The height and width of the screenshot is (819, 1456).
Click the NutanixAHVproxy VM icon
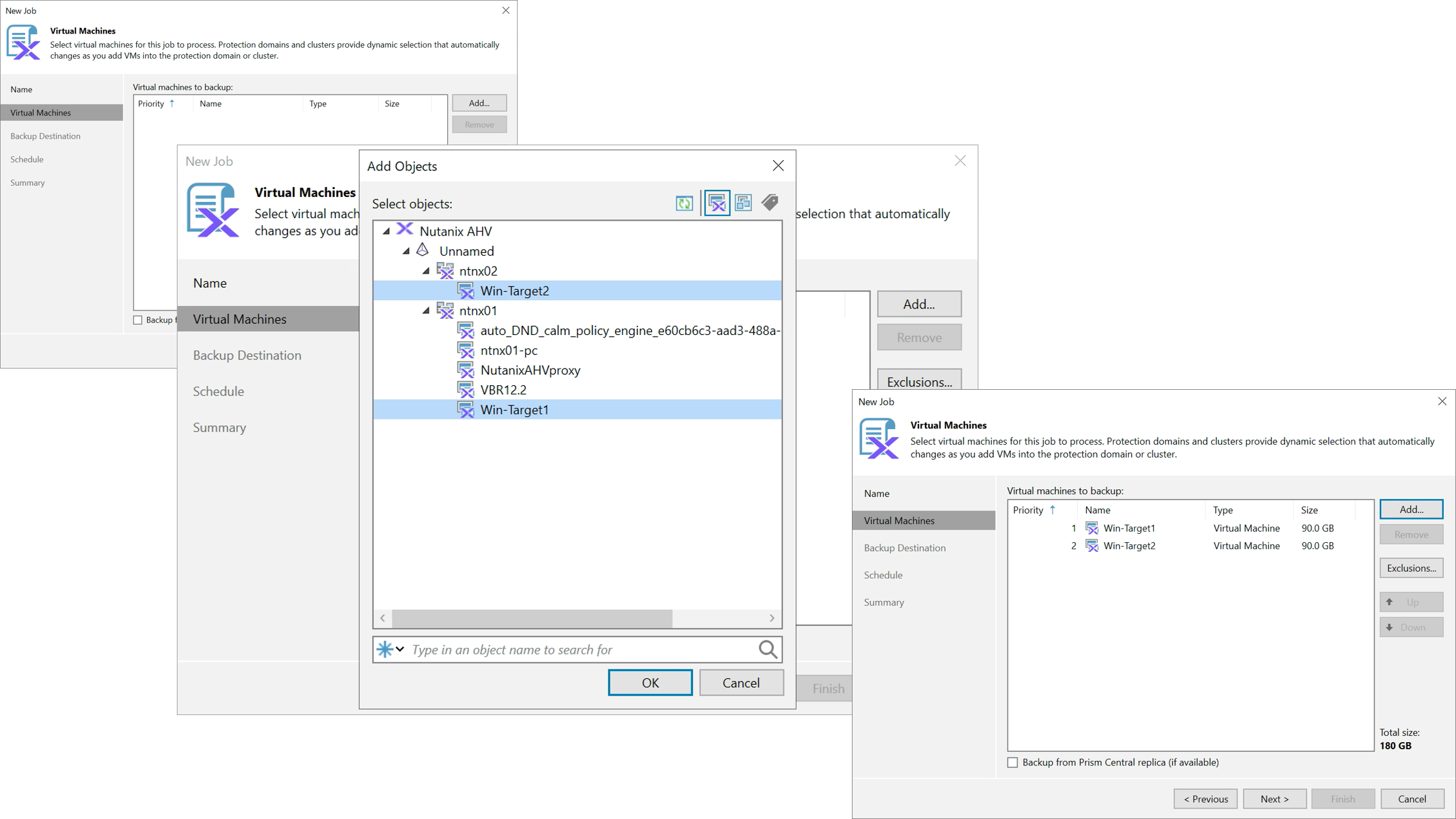point(466,370)
